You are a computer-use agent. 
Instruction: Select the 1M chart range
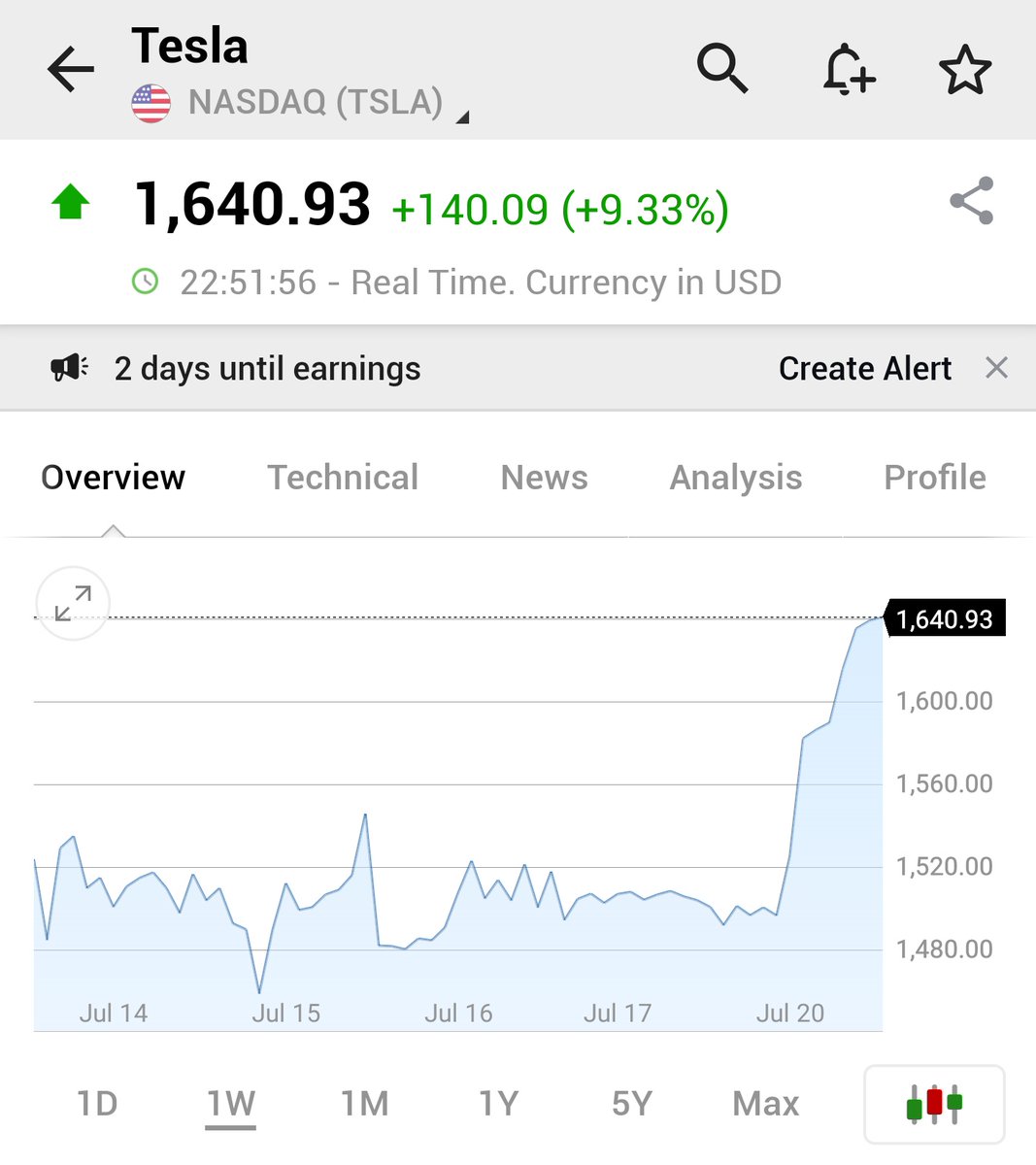(x=364, y=1104)
